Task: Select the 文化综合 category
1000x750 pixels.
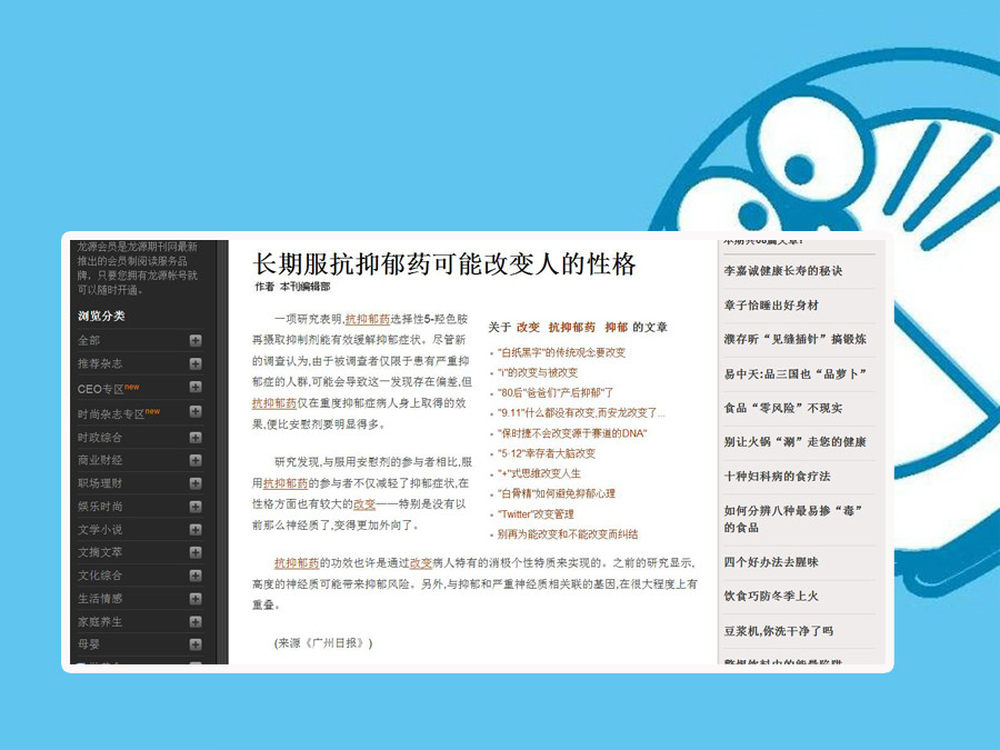Action: (99, 575)
